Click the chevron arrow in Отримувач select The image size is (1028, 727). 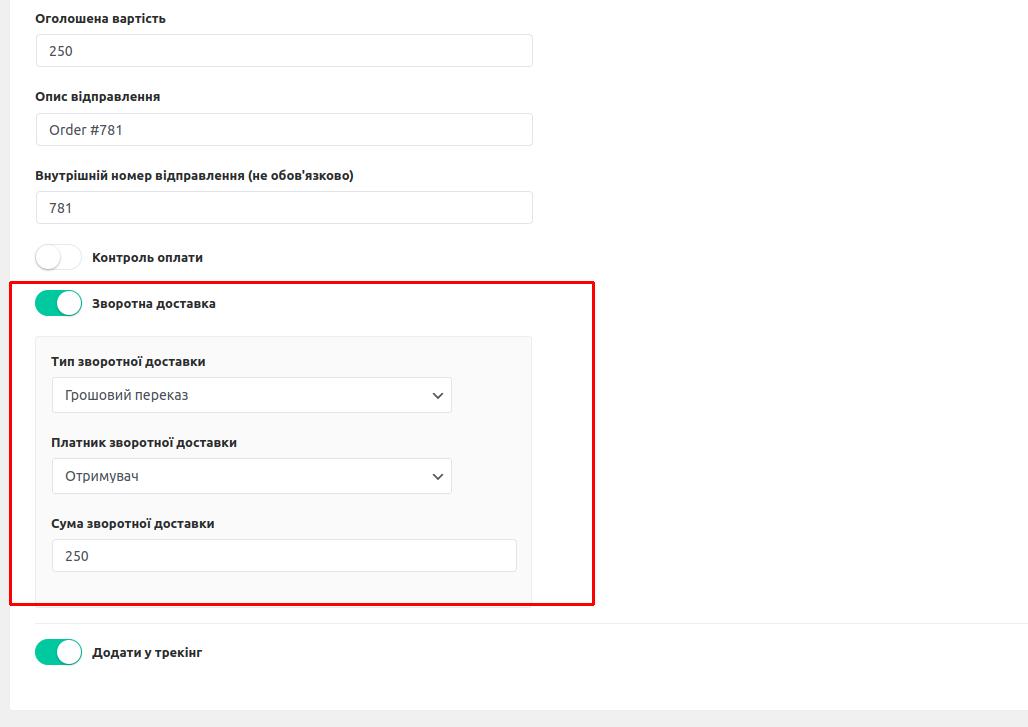tap(437, 477)
